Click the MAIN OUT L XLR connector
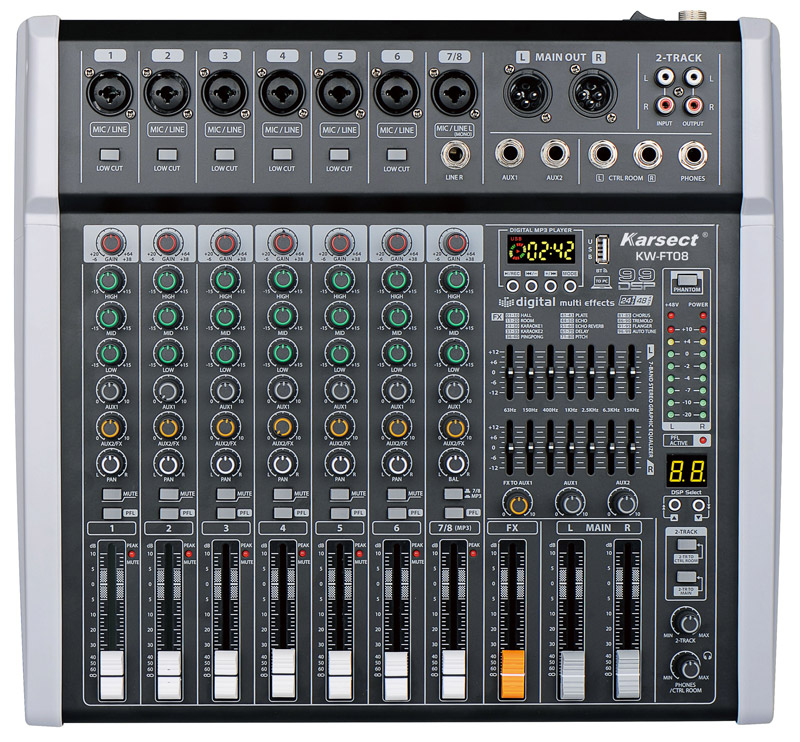The image size is (800, 742). click(528, 93)
